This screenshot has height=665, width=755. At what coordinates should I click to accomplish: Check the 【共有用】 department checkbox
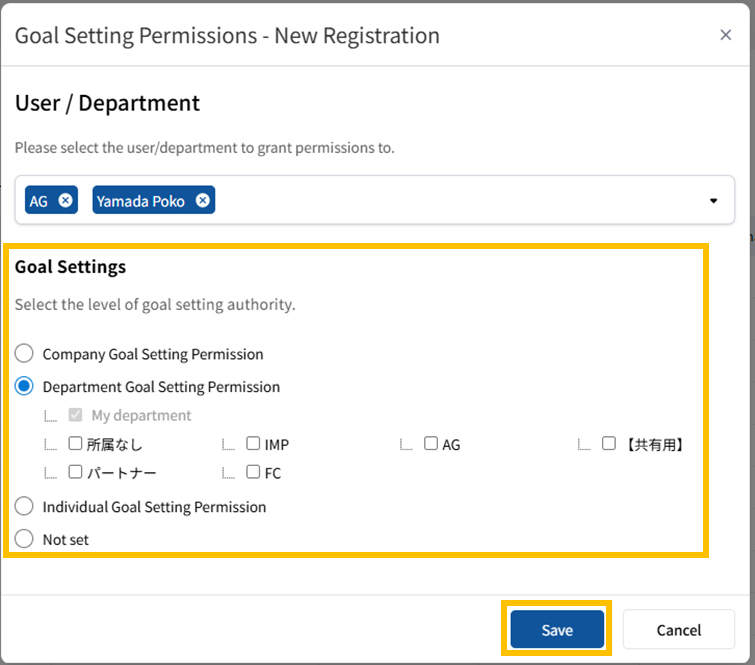click(609, 443)
